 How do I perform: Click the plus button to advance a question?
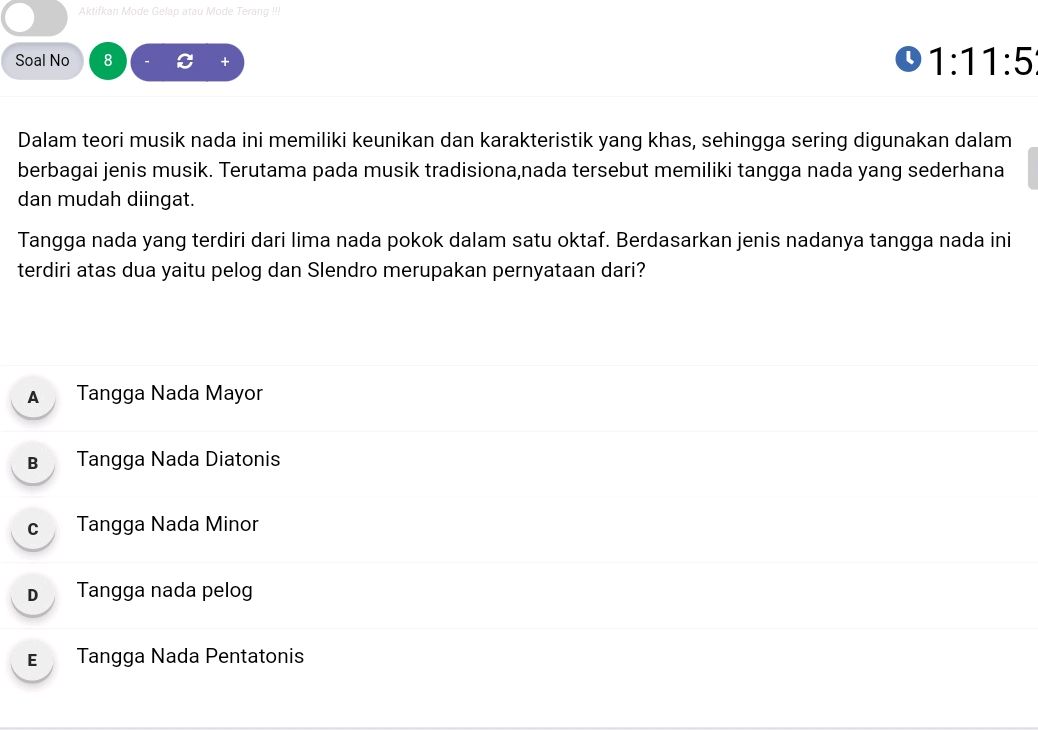coord(224,61)
